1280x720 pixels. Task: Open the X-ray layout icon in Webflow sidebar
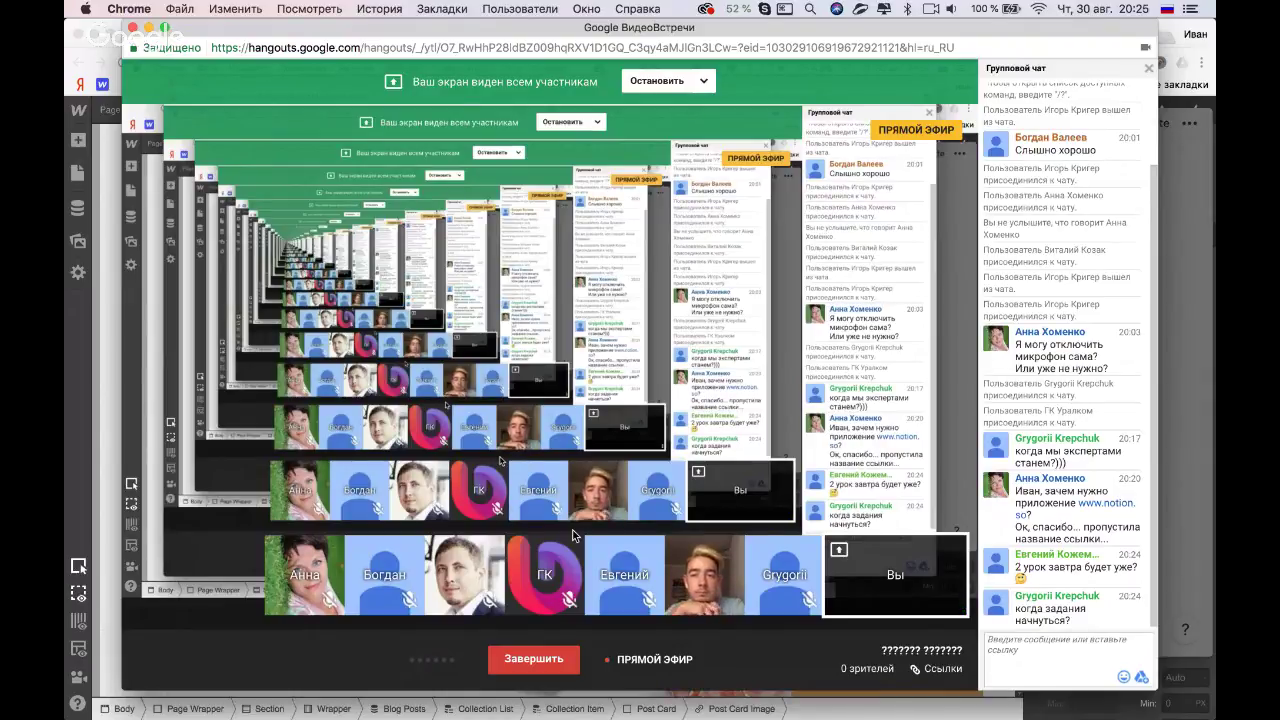click(x=78, y=649)
